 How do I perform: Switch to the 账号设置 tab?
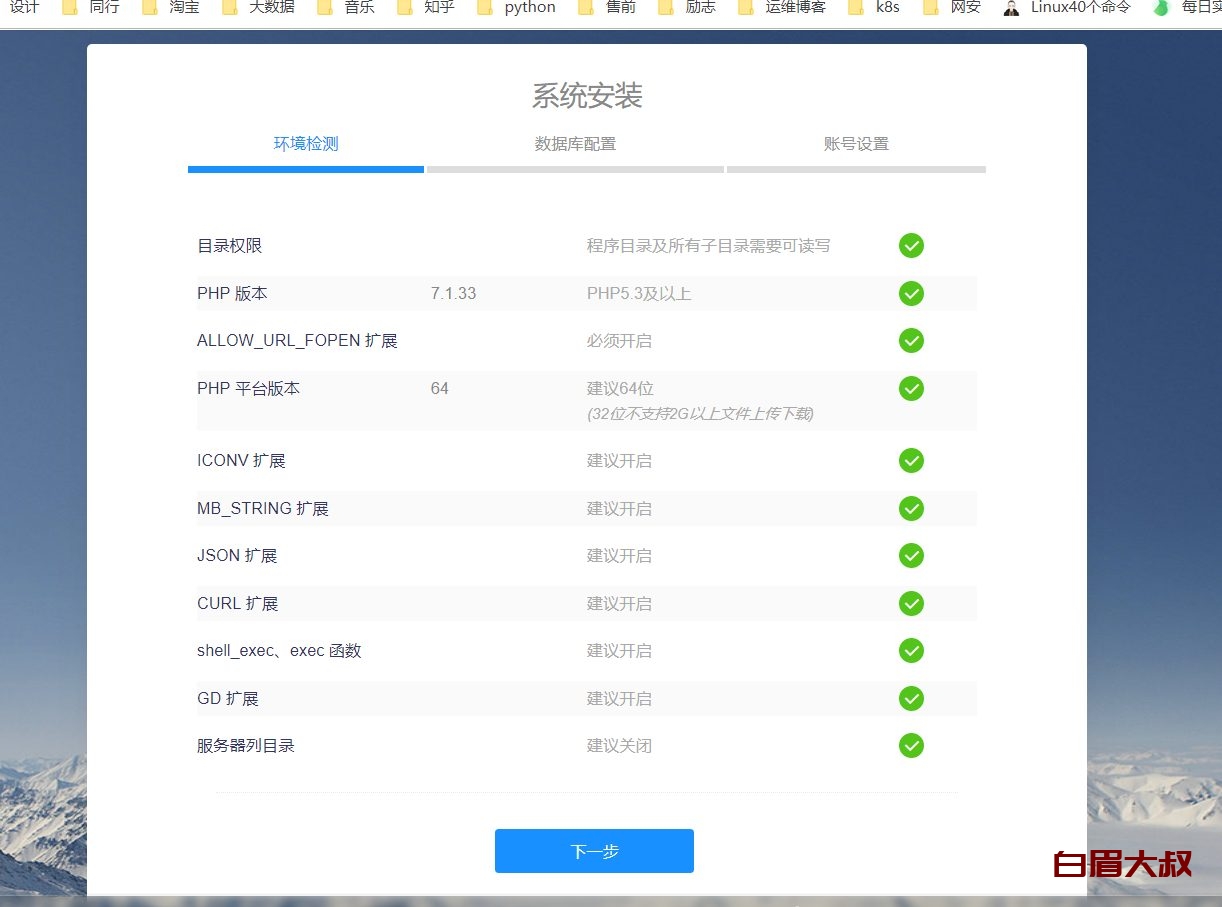tap(856, 144)
